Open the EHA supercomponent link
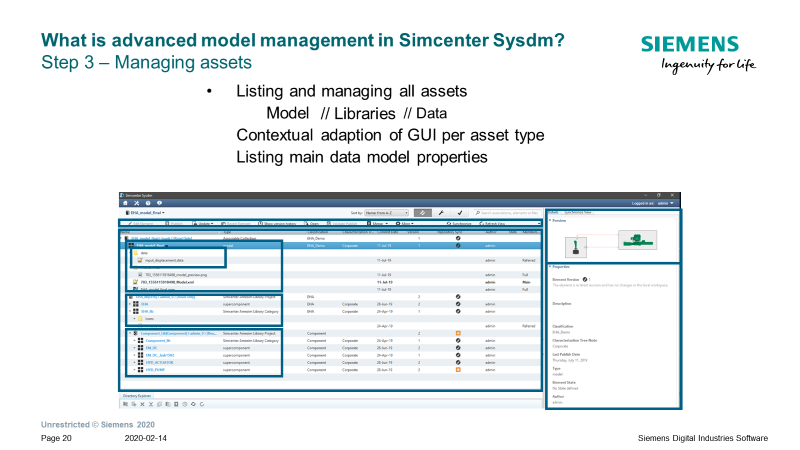The height and width of the screenshot is (450, 800). [x=144, y=304]
